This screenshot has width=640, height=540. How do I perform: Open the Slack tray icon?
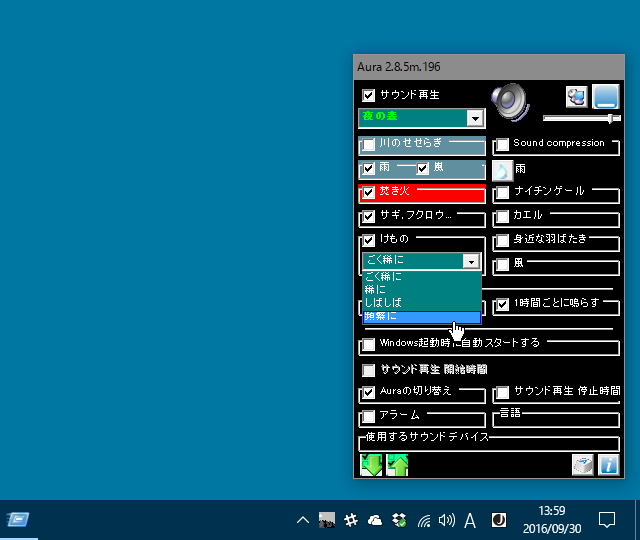point(351,520)
